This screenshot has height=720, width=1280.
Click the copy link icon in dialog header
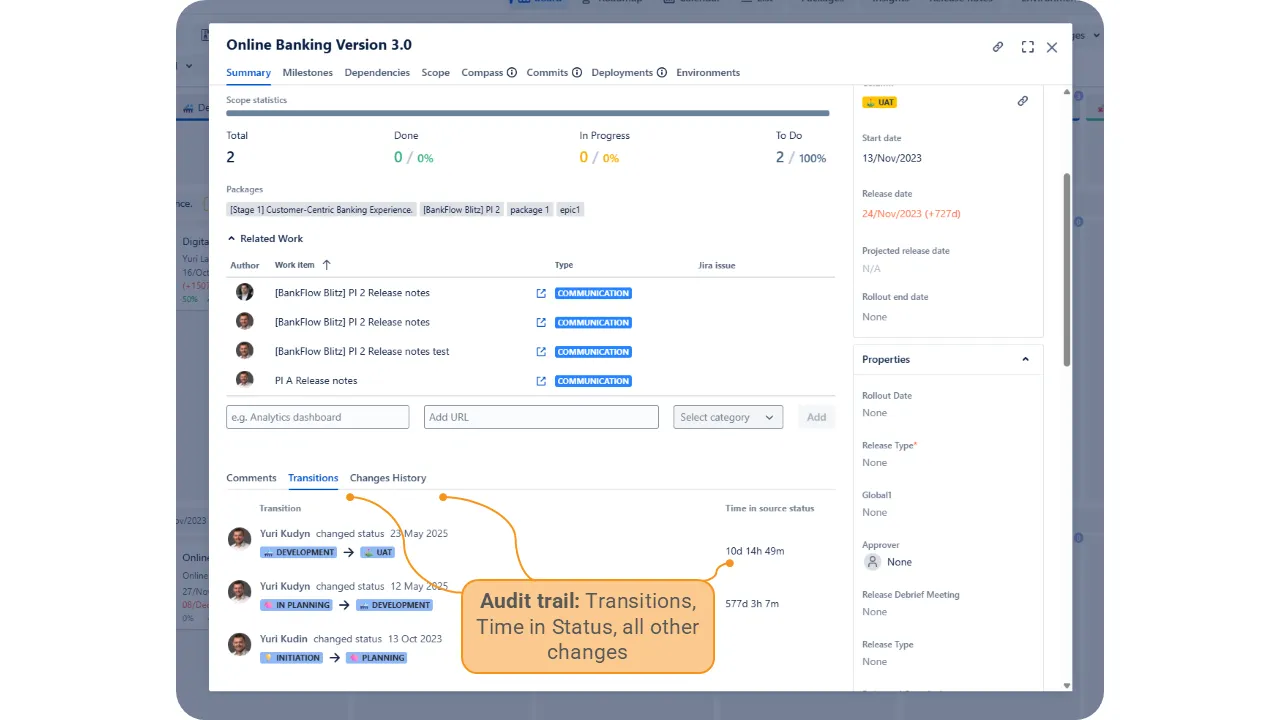point(998,47)
